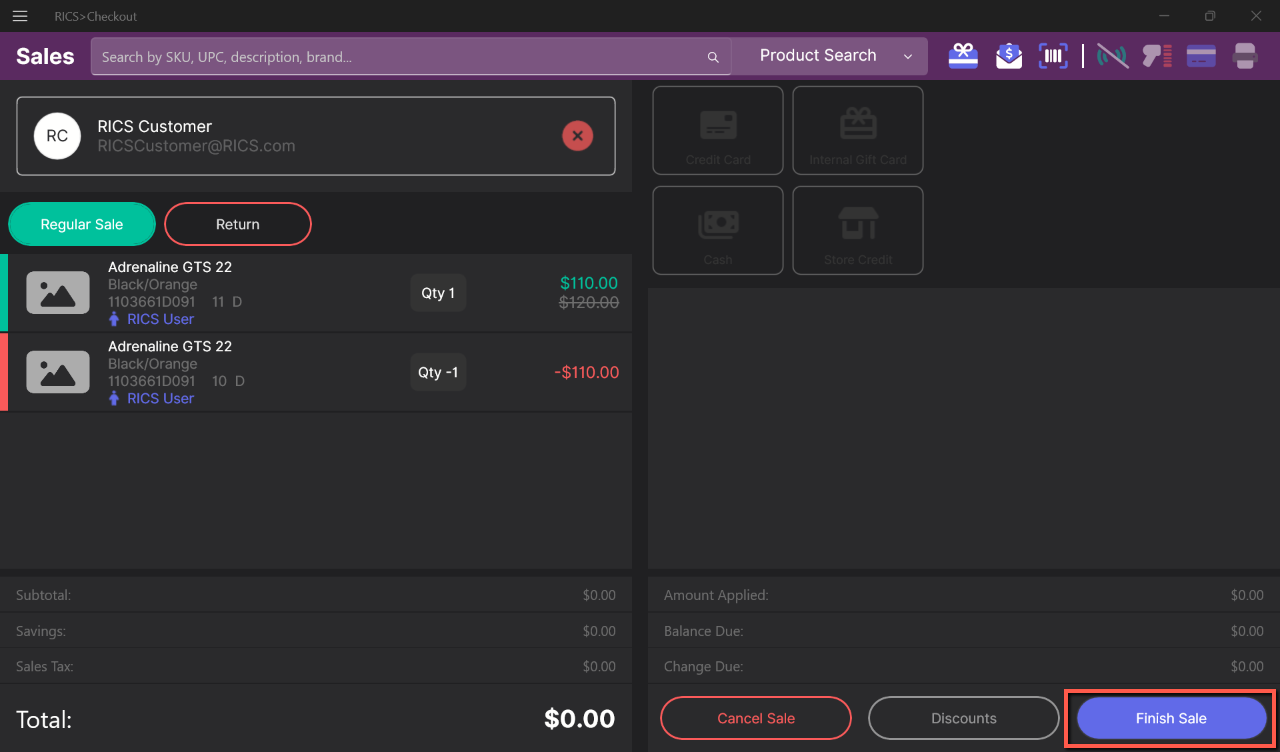The width and height of the screenshot is (1280, 752).
Task: Remove RICS Customer with red X
Action: pos(577,136)
